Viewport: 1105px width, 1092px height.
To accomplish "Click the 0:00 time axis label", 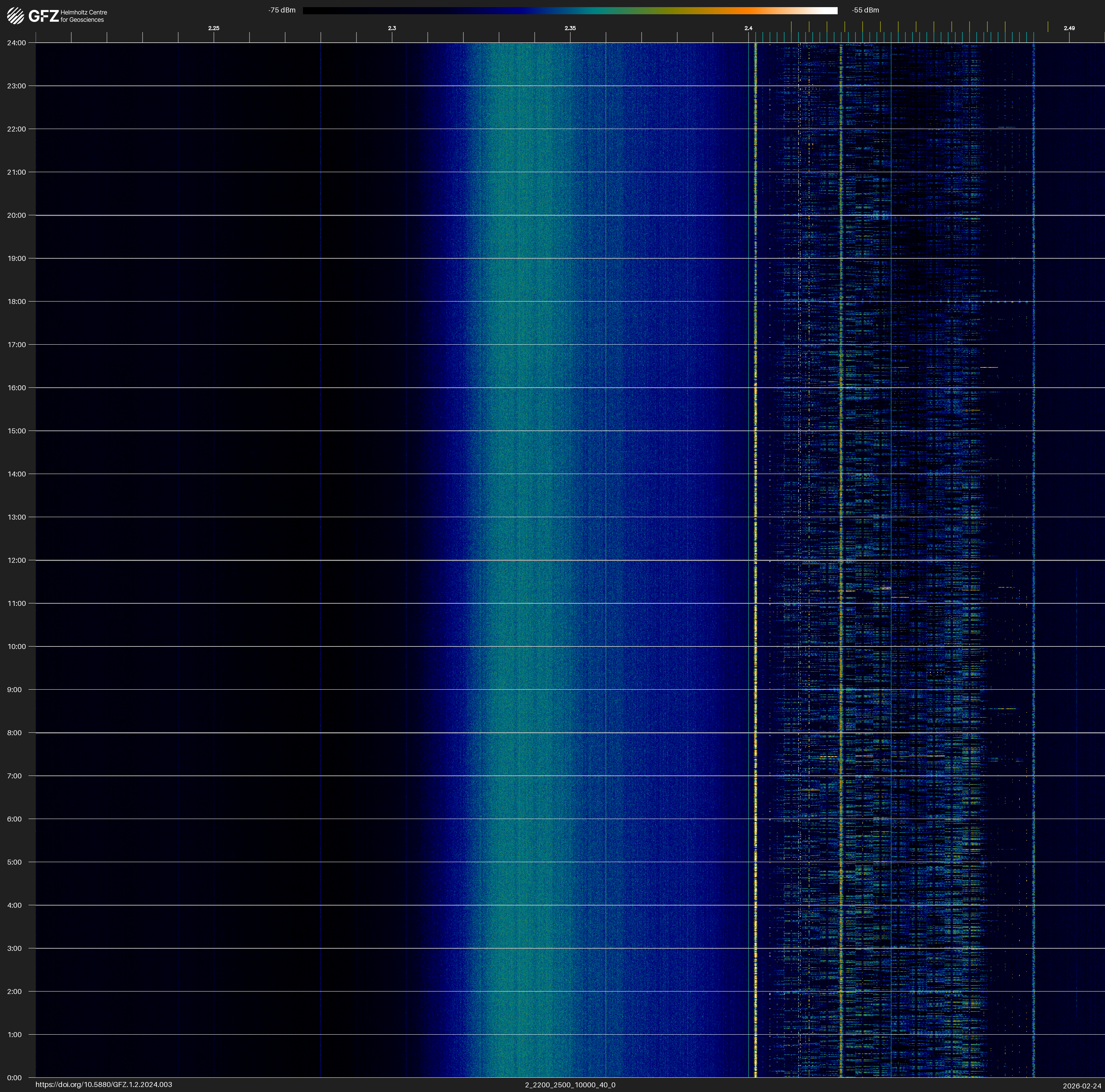I will (x=14, y=1078).
